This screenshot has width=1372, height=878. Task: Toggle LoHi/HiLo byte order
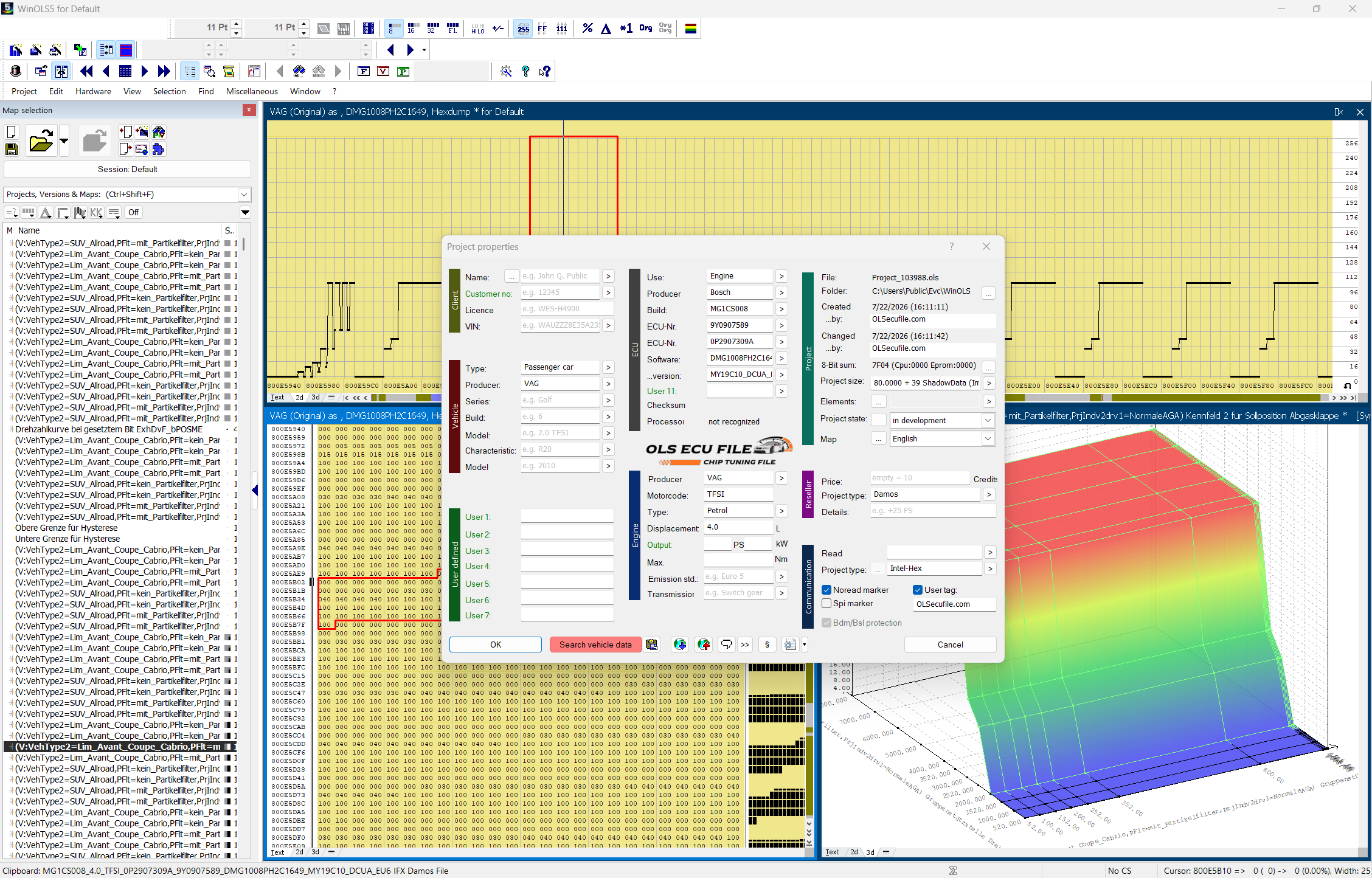[477, 28]
